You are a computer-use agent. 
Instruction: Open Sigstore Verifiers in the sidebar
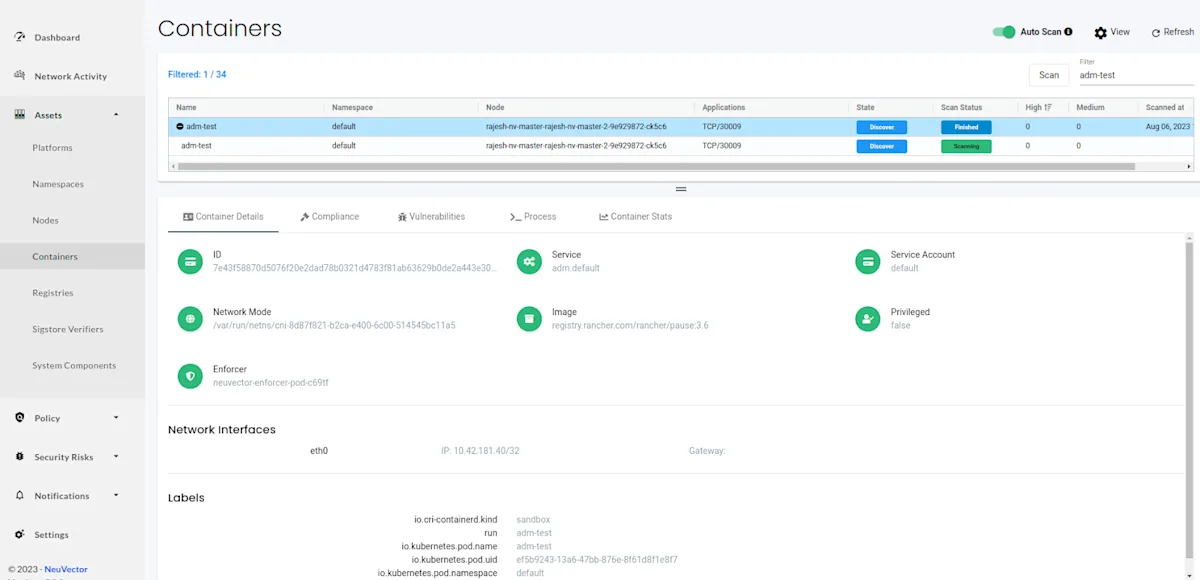point(67,329)
